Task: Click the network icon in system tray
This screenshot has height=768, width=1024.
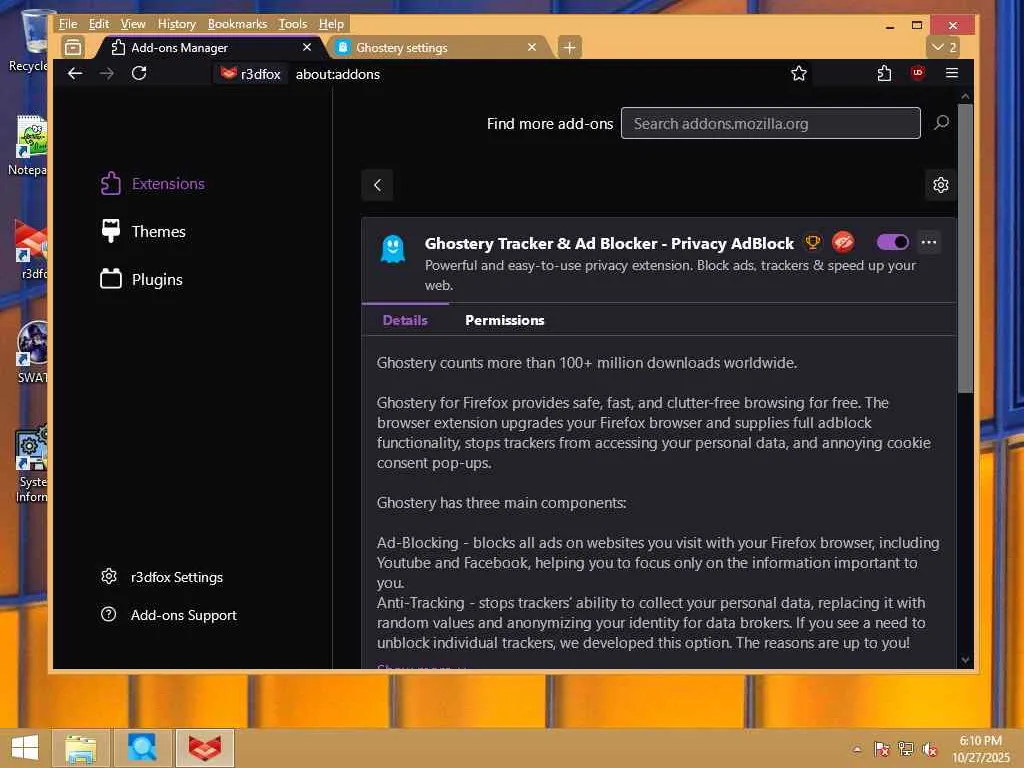Action: click(x=906, y=749)
